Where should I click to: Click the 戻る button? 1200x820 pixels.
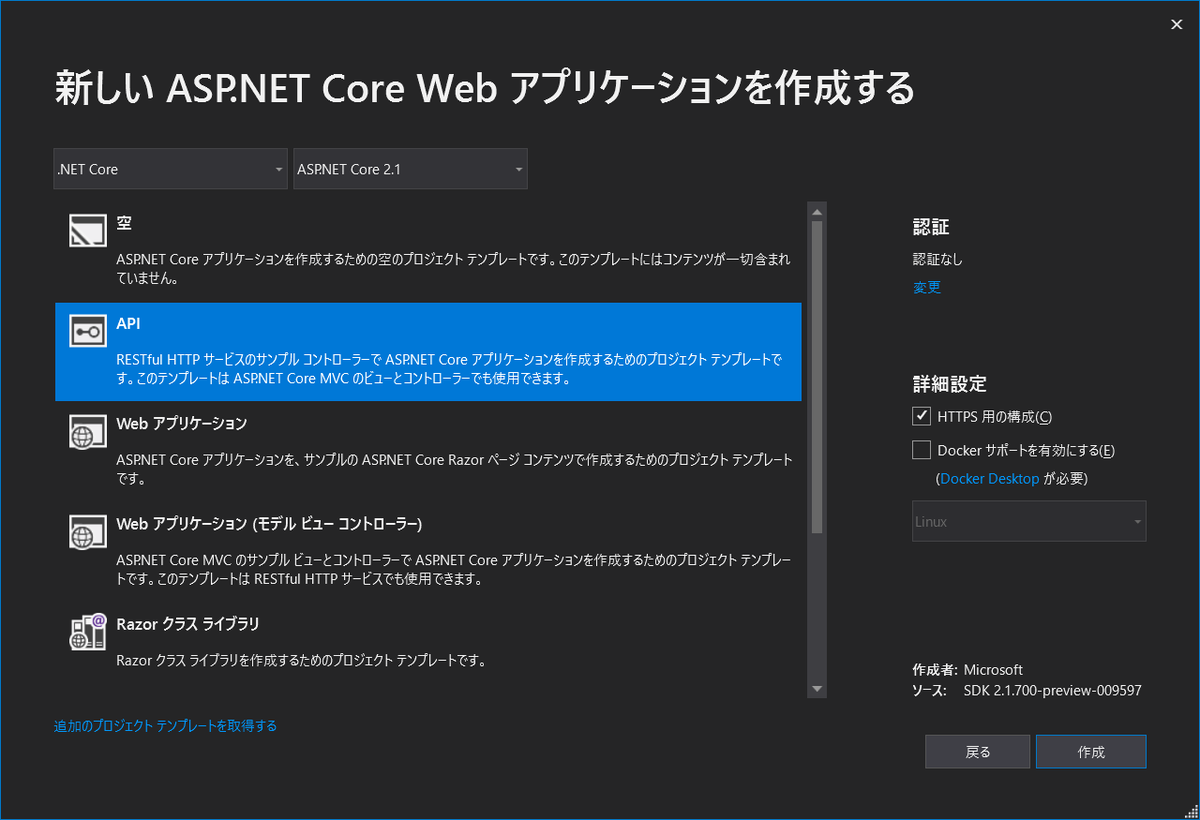click(977, 752)
